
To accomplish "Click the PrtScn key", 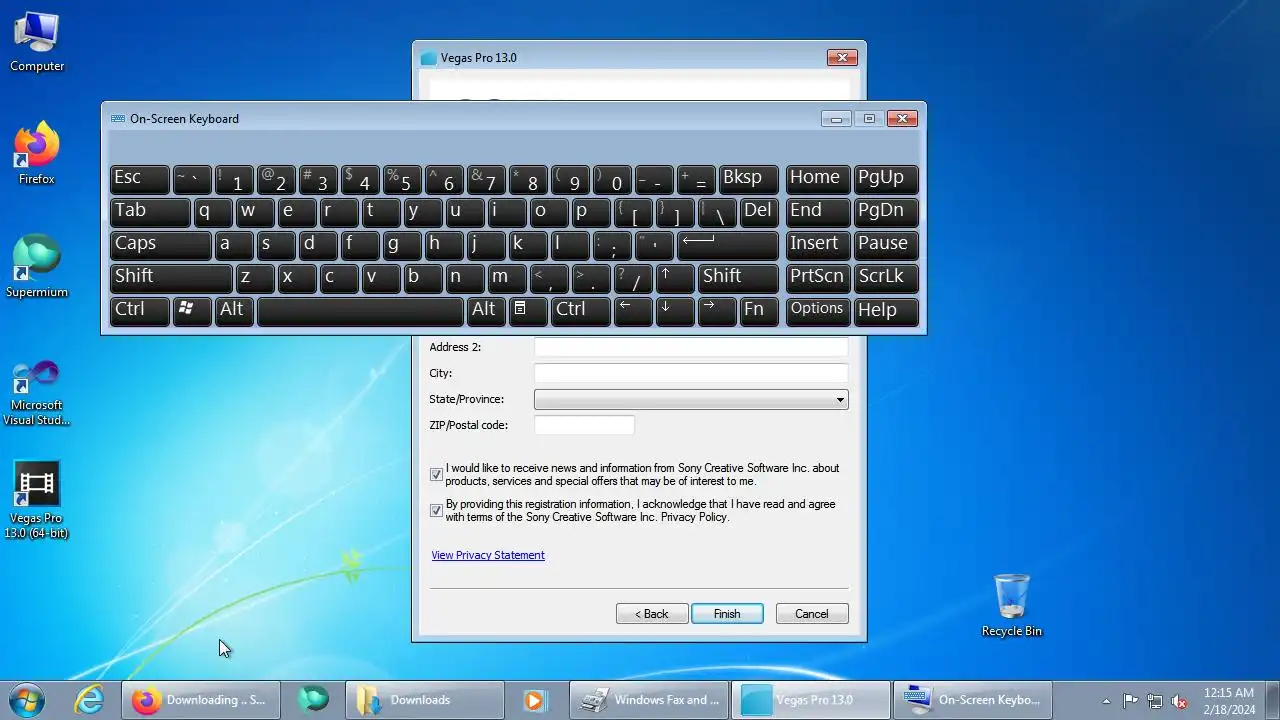I will tap(817, 278).
